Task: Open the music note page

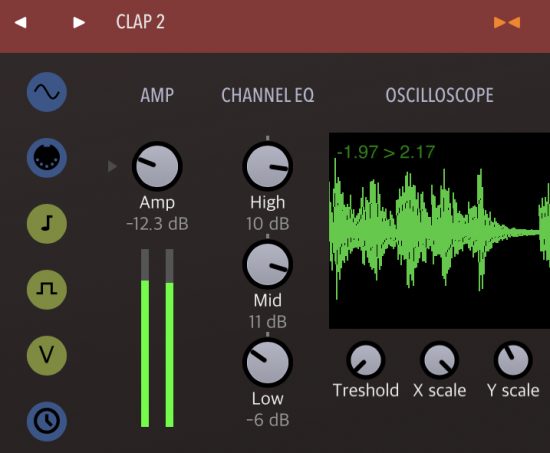Action: click(47, 224)
